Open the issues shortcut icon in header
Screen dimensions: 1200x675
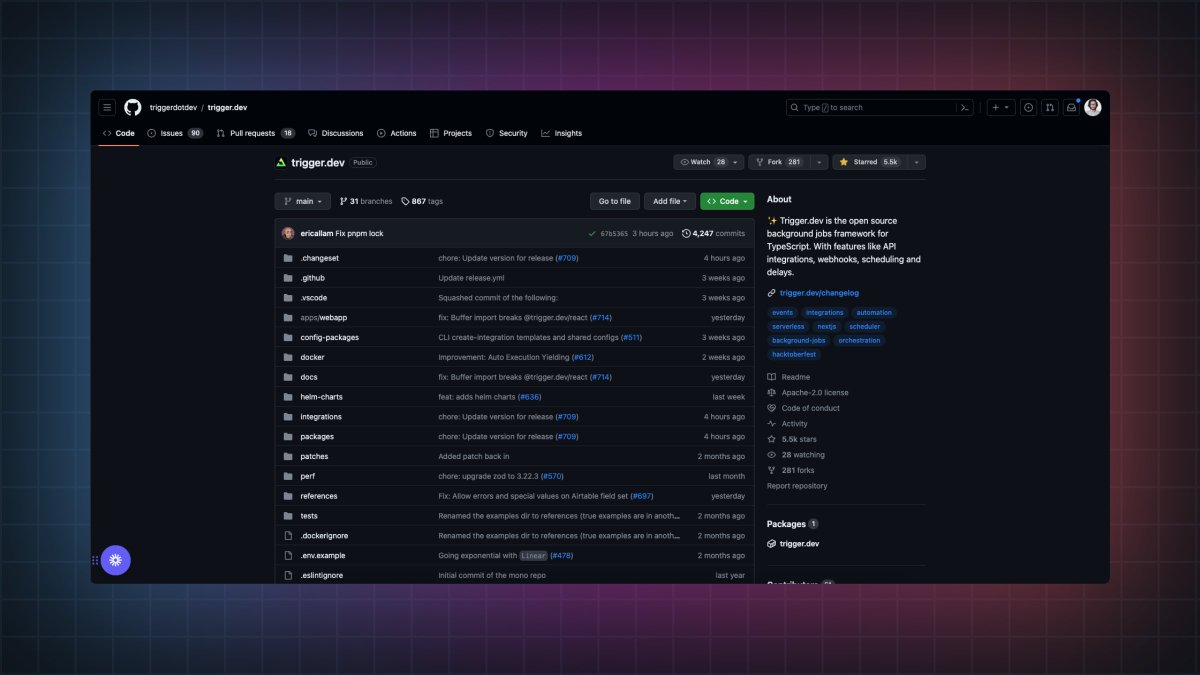click(1028, 107)
